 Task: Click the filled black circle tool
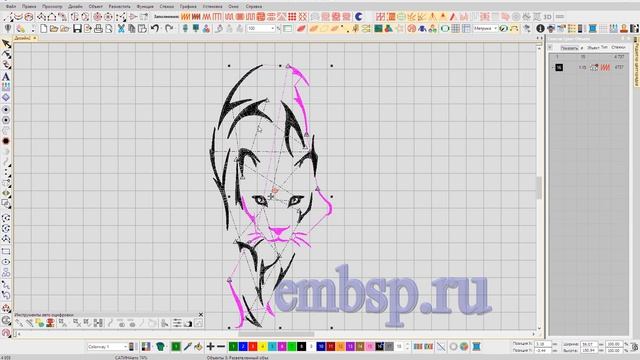[x=6, y=141]
